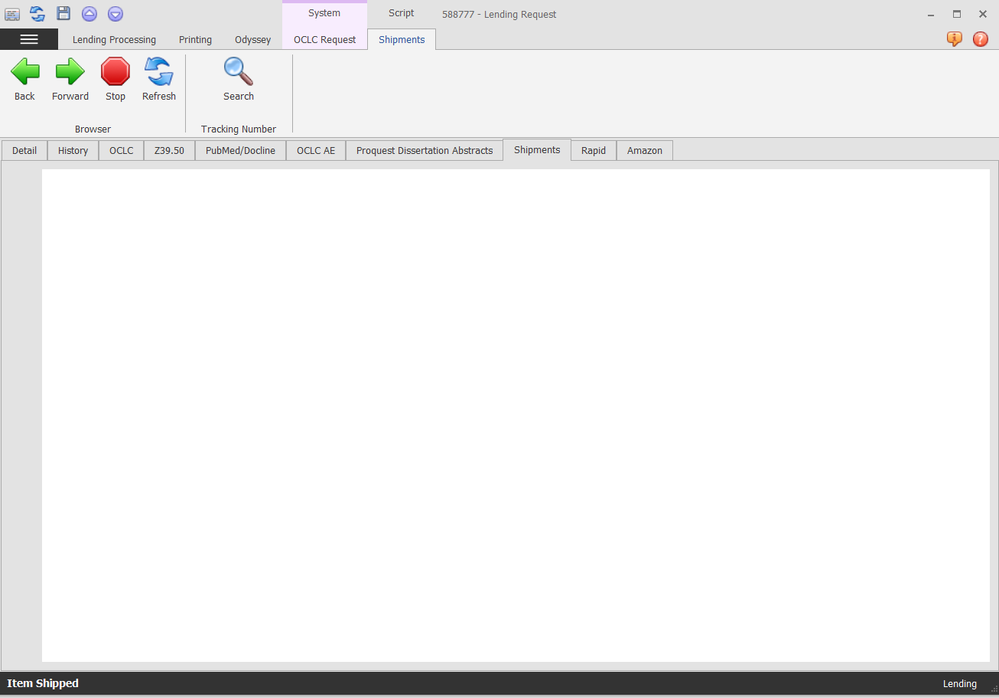
Task: Select the OCLC Request ribbon tab
Action: pyautogui.click(x=324, y=39)
